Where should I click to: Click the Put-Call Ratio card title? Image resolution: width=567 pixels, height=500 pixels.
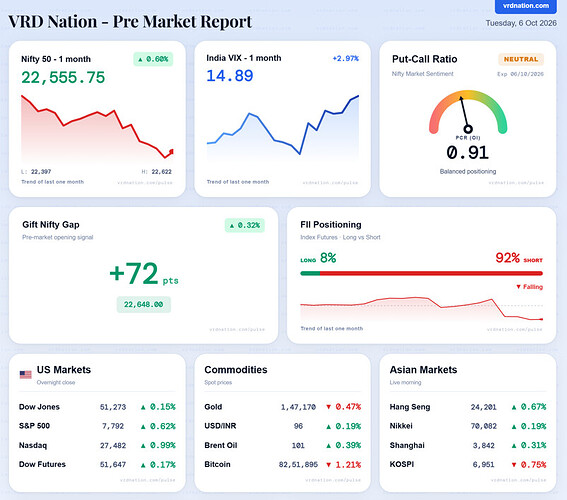425,59
